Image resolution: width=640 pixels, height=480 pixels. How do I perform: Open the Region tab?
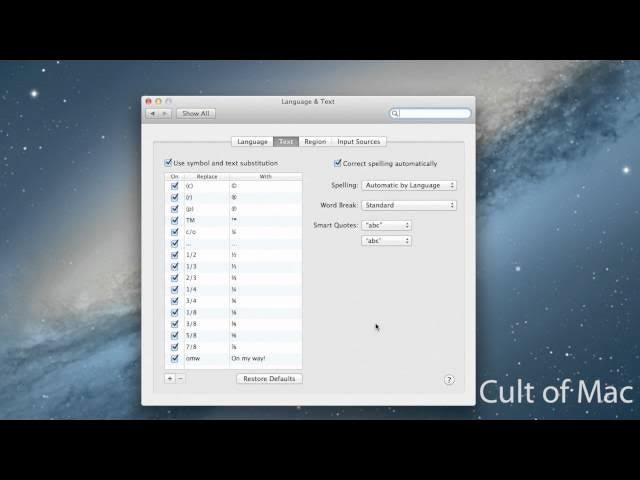click(315, 142)
